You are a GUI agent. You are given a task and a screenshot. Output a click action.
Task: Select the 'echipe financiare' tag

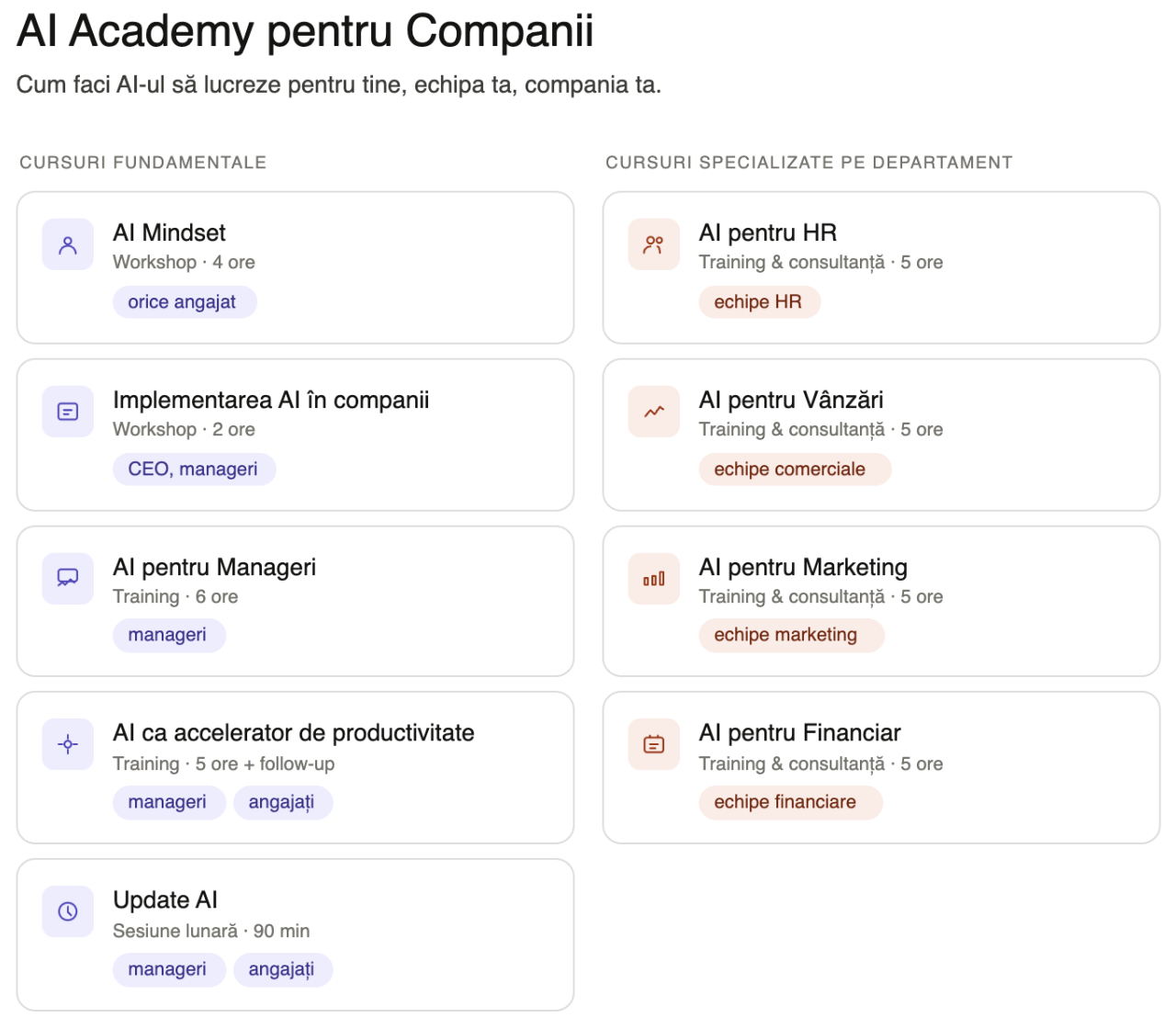(786, 802)
